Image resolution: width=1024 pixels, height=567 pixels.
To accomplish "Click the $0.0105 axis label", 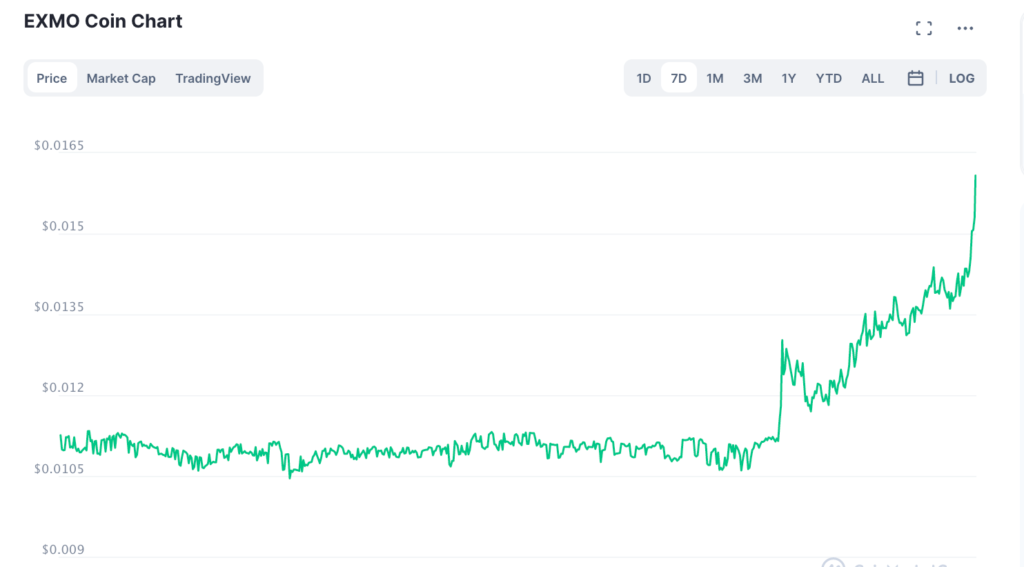I will (x=59, y=469).
